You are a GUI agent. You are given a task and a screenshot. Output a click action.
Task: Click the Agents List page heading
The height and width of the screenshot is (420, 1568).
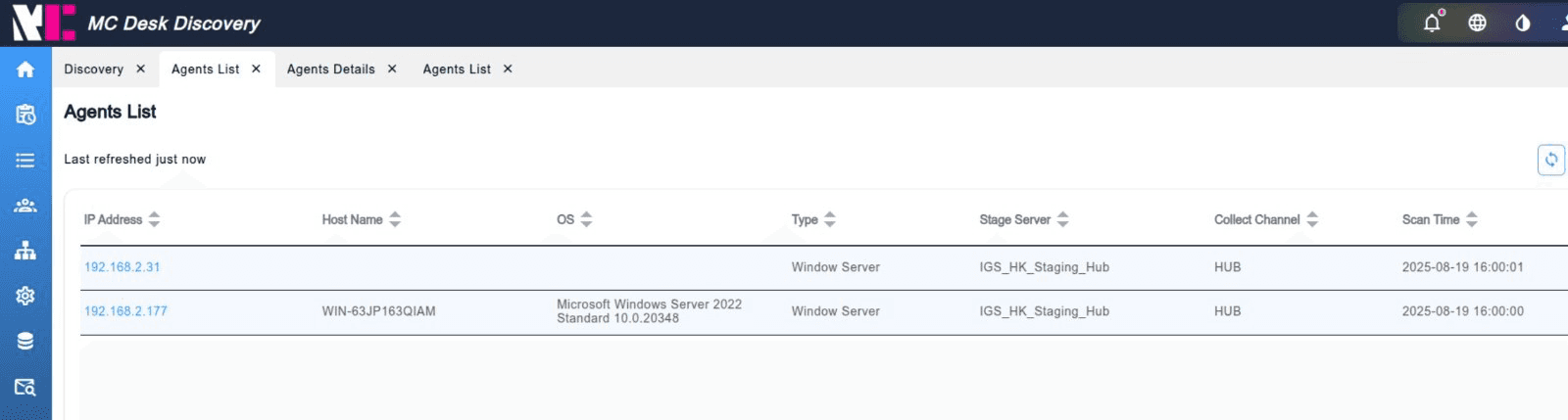coord(110,112)
